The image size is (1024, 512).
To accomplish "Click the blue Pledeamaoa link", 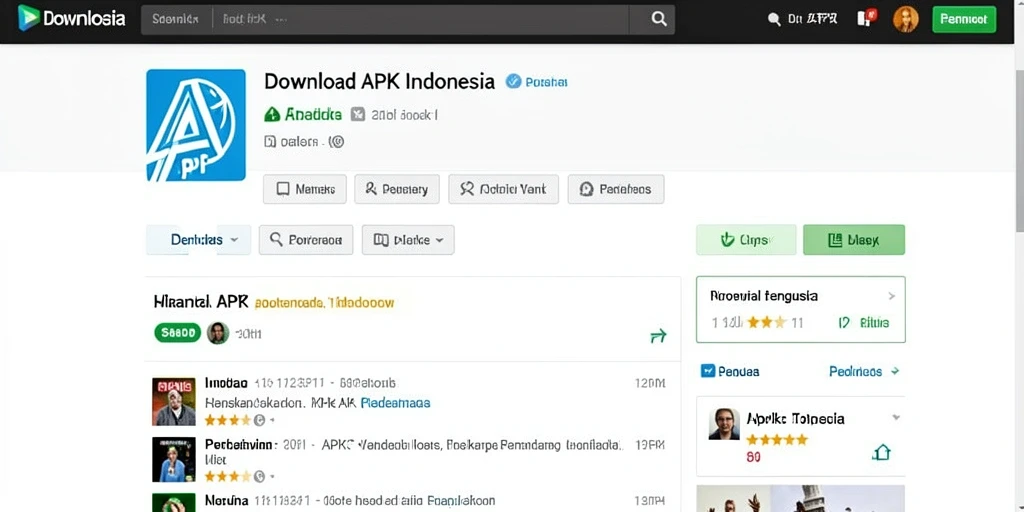I will pyautogui.click(x=396, y=403).
